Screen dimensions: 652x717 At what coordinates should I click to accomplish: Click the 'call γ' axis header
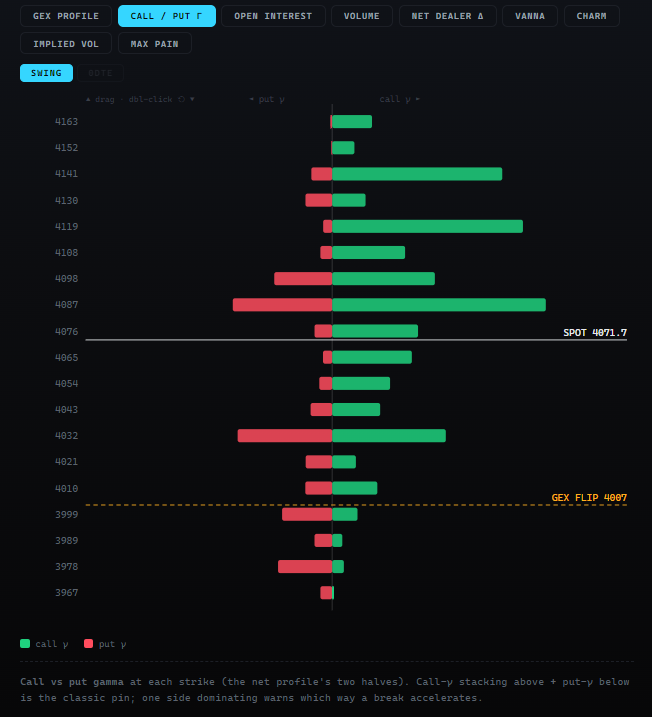coord(400,99)
